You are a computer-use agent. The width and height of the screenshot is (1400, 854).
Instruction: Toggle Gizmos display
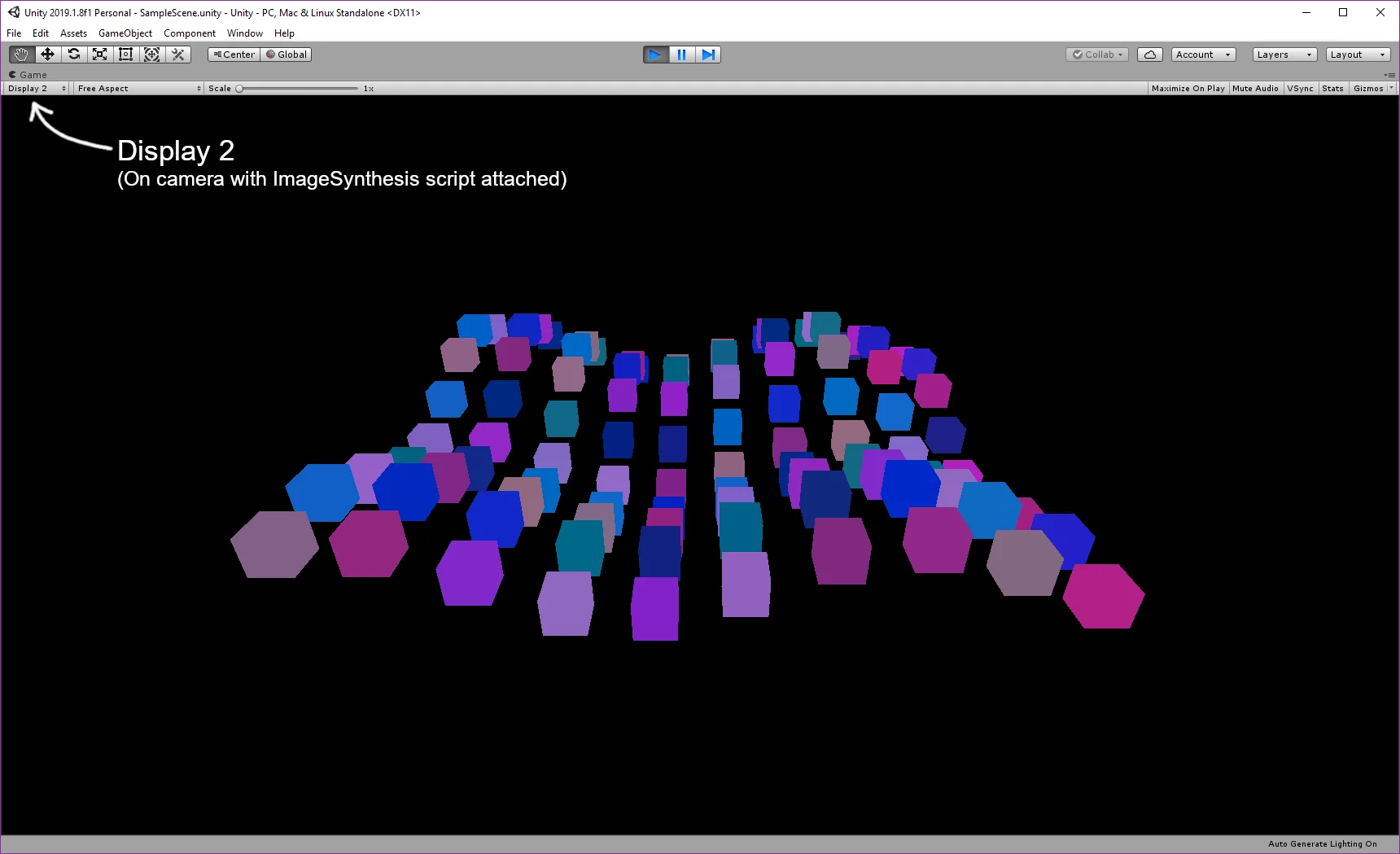point(1368,88)
